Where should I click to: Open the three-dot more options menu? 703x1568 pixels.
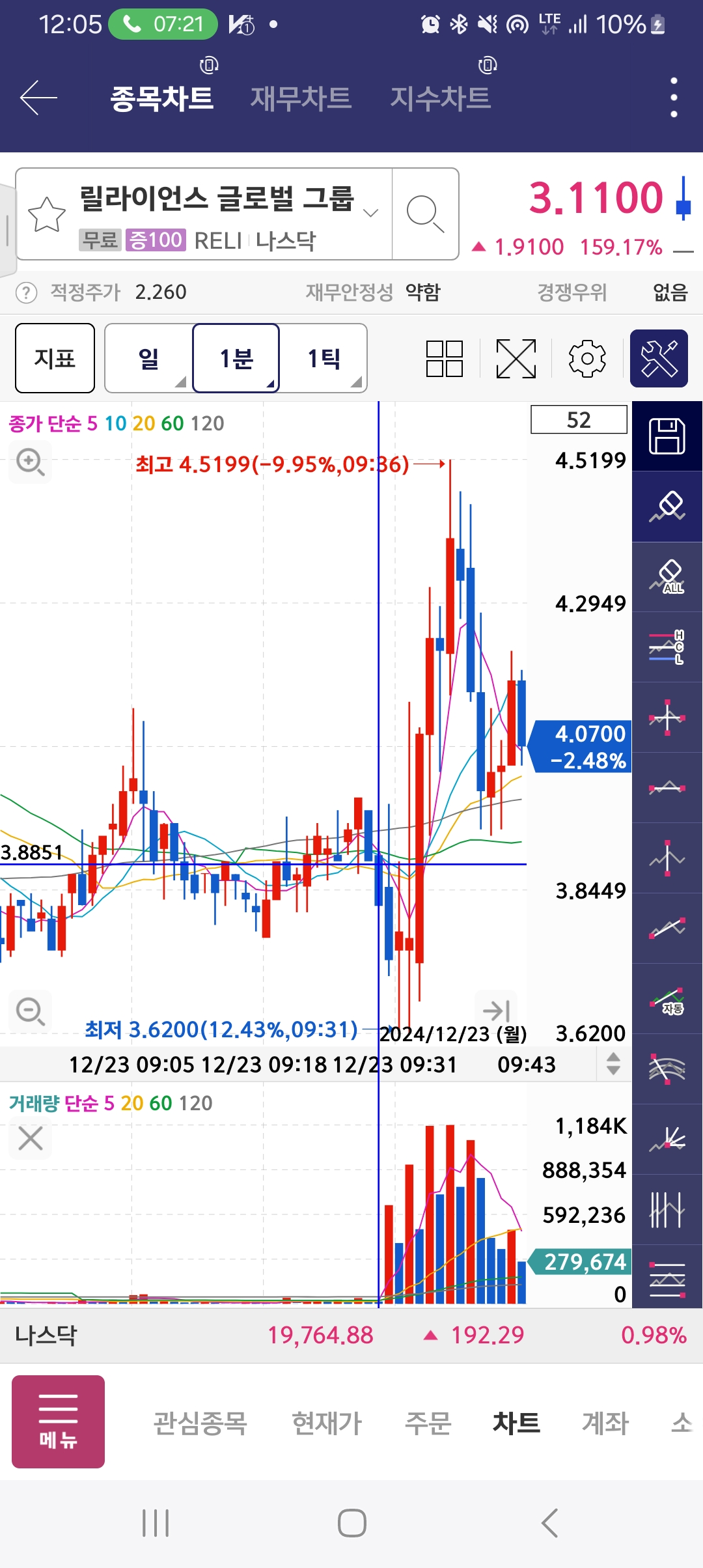coord(674,98)
